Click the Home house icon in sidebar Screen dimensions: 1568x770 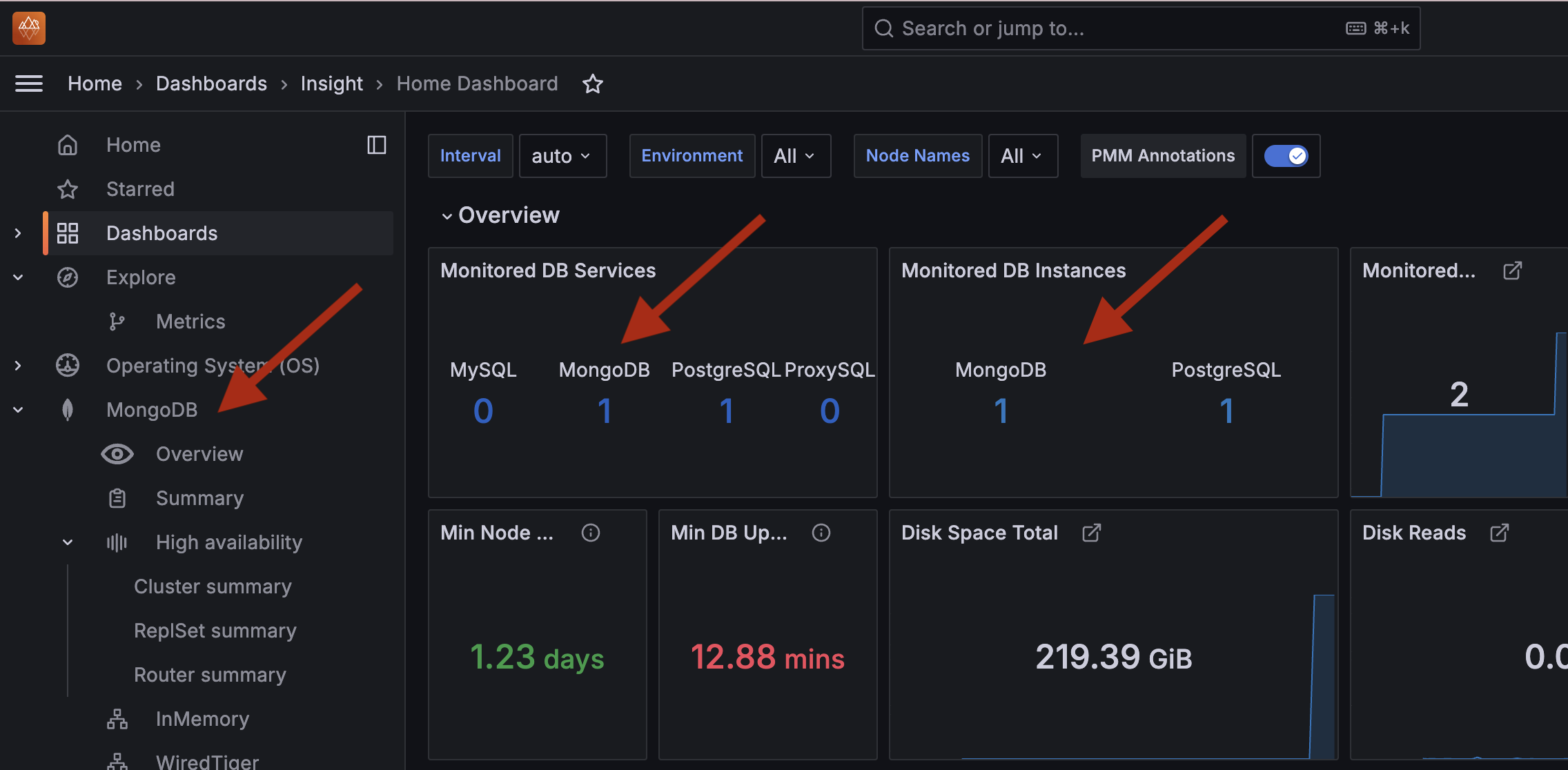[x=68, y=145]
